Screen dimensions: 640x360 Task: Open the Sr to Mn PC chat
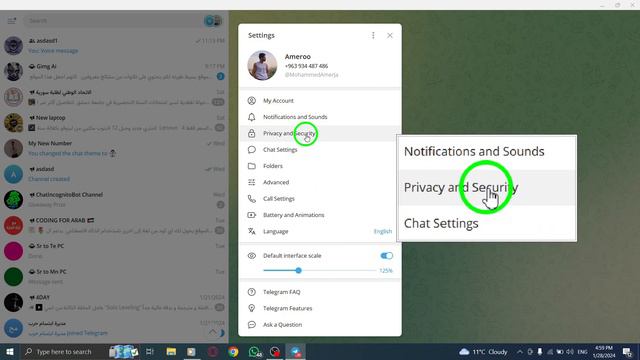[x=114, y=277]
